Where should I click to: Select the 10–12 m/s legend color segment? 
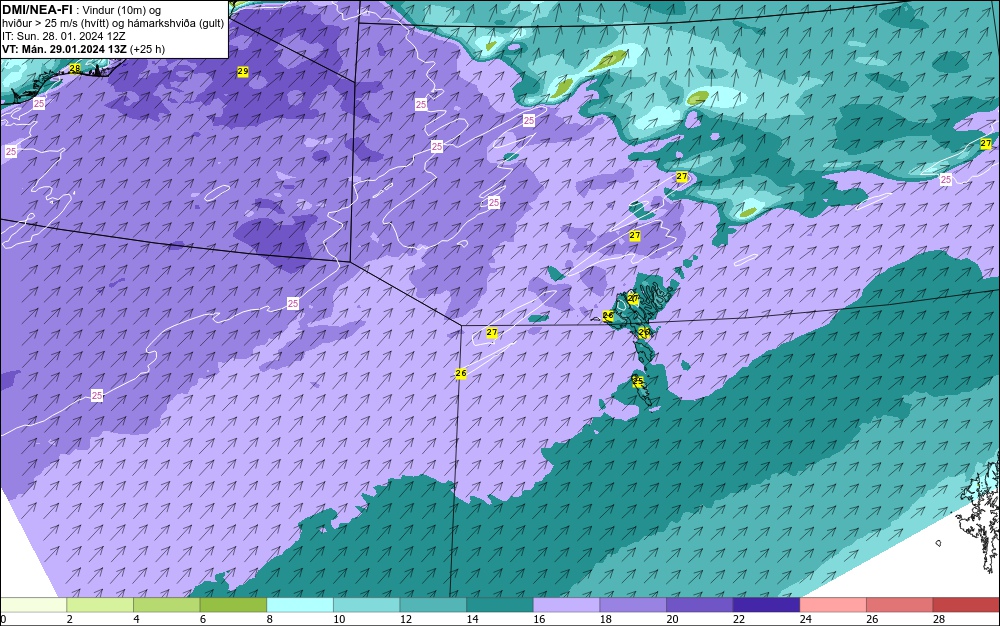(367, 605)
